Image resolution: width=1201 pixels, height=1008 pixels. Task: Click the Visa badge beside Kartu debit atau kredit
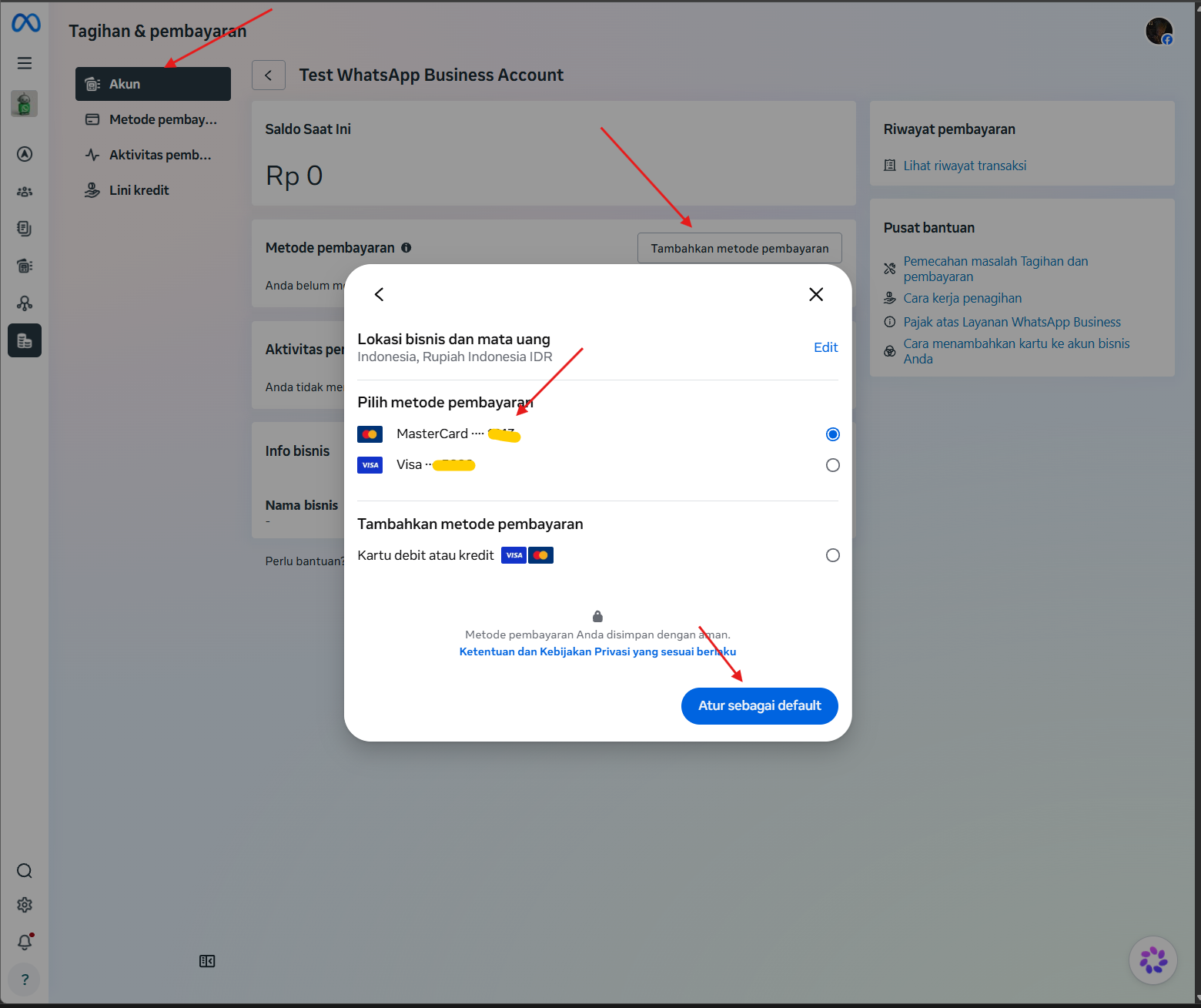point(514,555)
